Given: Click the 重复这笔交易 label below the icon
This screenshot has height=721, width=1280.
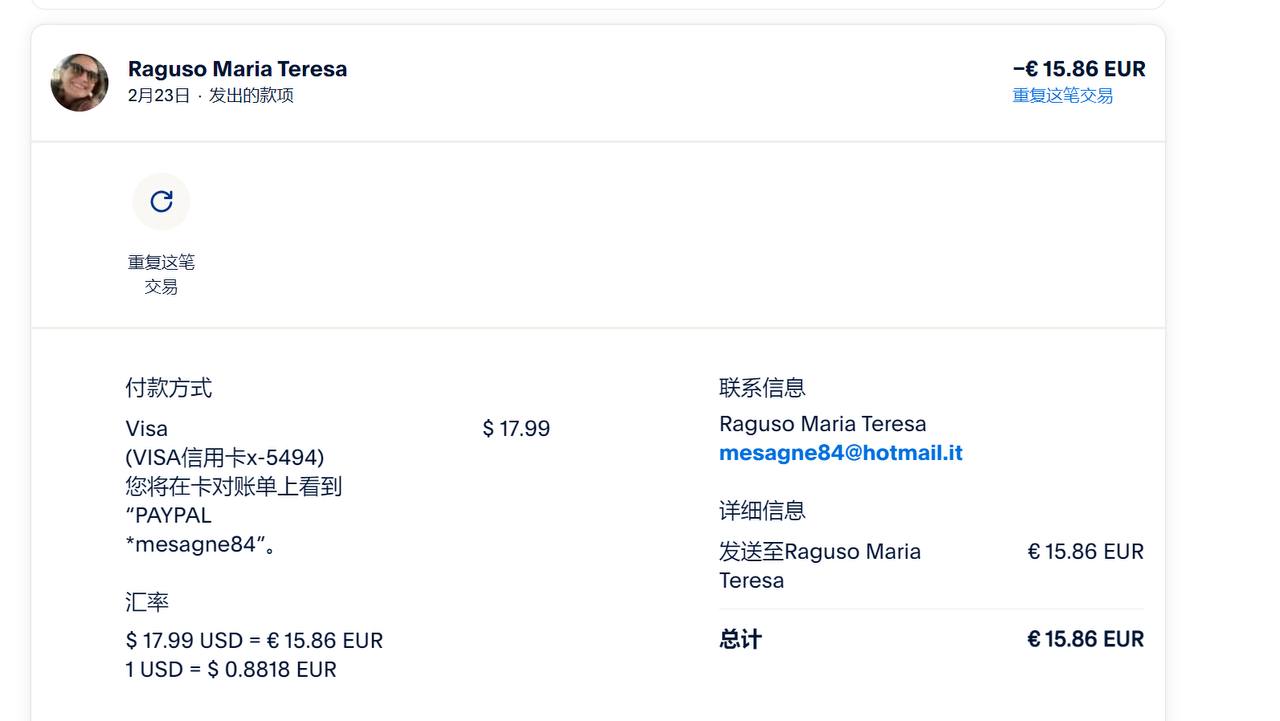Looking at the screenshot, I should [161, 274].
